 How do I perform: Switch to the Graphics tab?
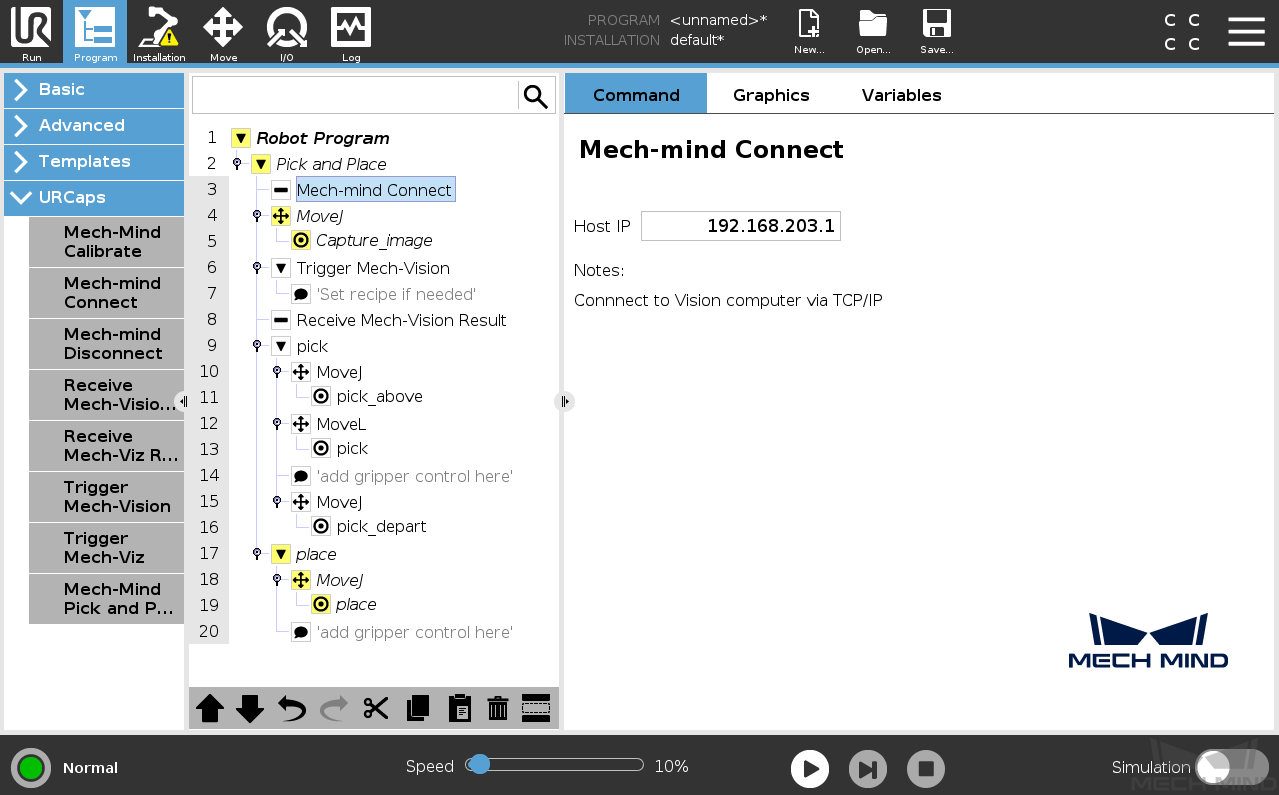coord(771,95)
